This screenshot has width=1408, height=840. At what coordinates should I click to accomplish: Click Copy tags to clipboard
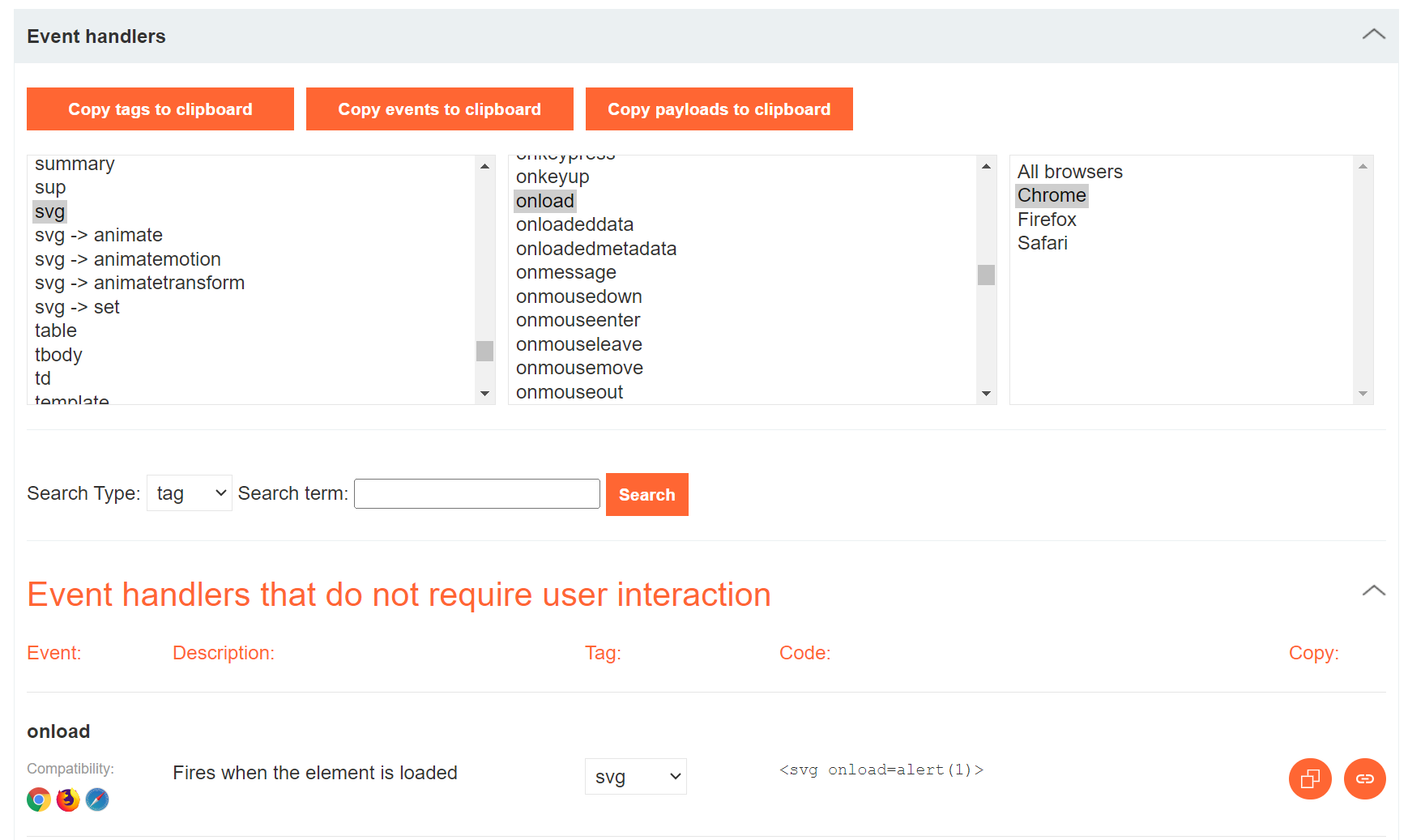[160, 109]
